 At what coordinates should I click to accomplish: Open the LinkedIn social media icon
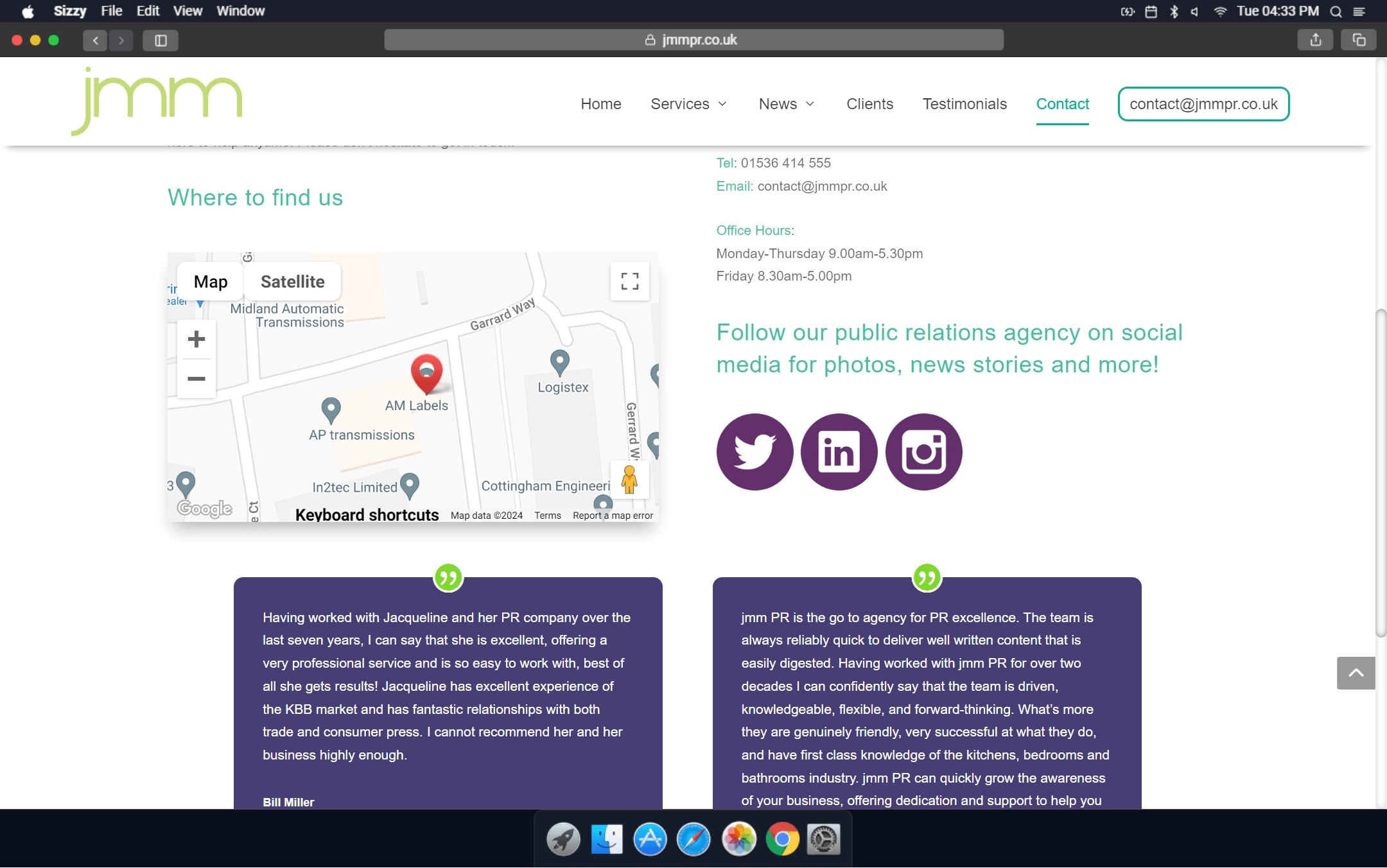839,451
